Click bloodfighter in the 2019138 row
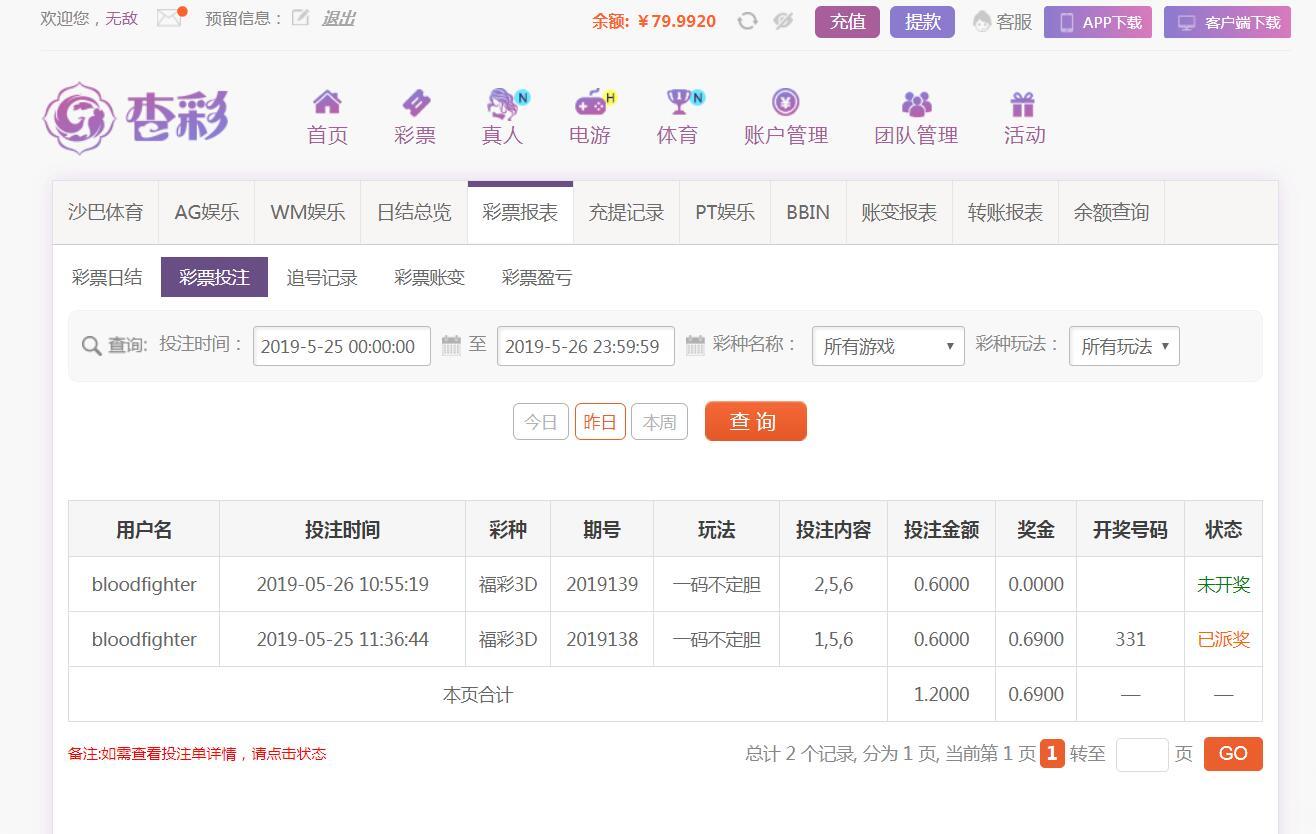1316x834 pixels. (x=144, y=640)
